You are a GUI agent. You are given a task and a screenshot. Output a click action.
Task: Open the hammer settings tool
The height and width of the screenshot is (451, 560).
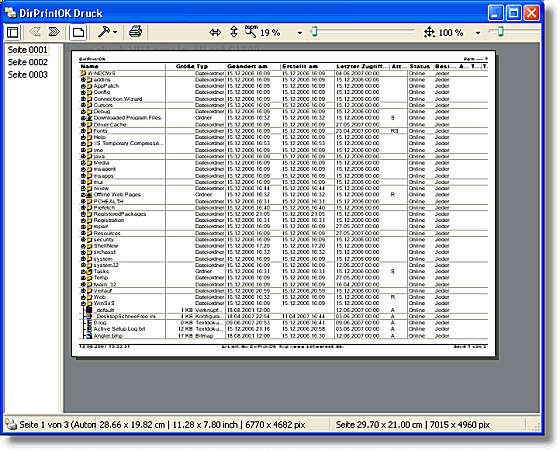click(x=103, y=32)
